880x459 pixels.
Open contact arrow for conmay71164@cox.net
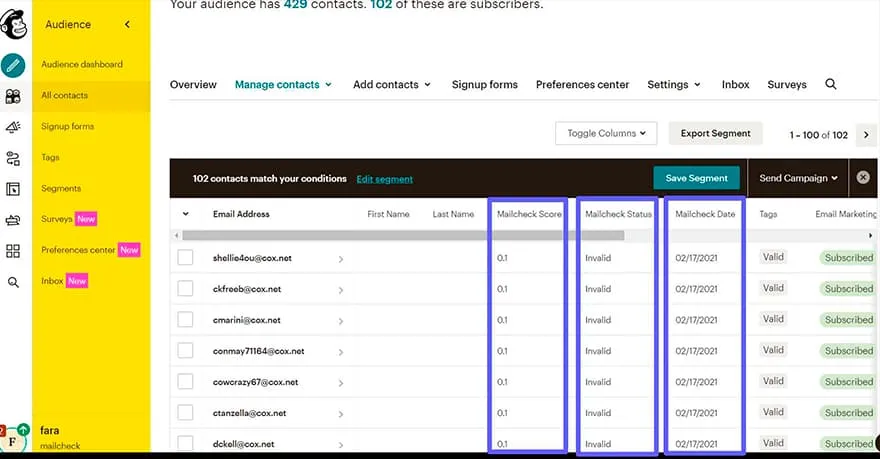click(x=341, y=352)
